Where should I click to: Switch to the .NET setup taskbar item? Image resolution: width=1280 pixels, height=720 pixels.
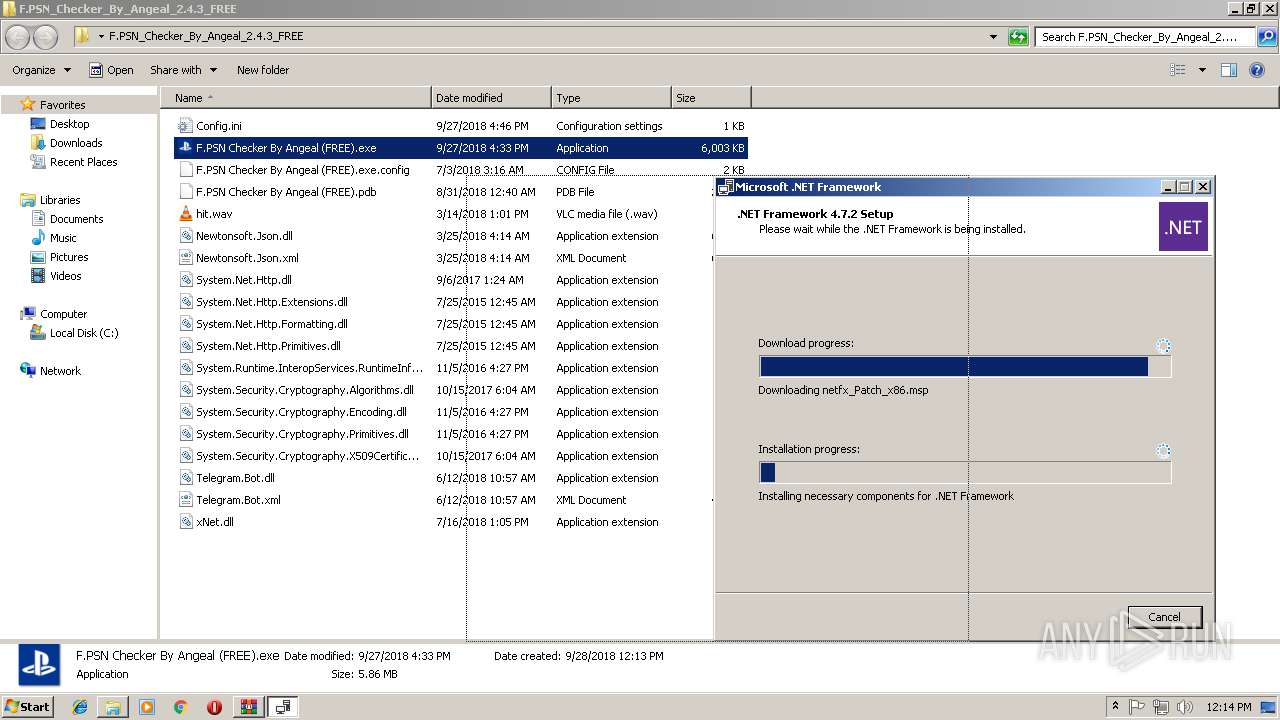[x=283, y=707]
